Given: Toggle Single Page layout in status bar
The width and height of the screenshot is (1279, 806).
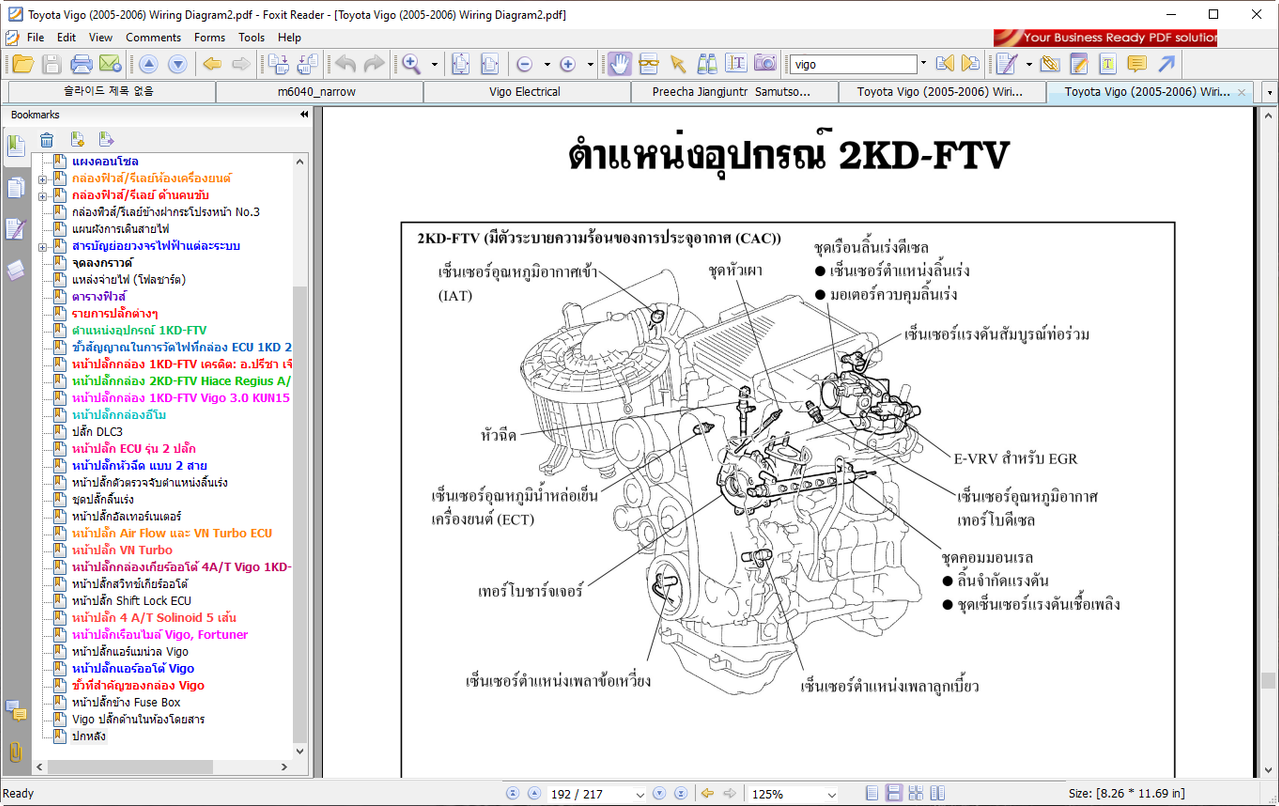Looking at the screenshot, I should click(873, 793).
